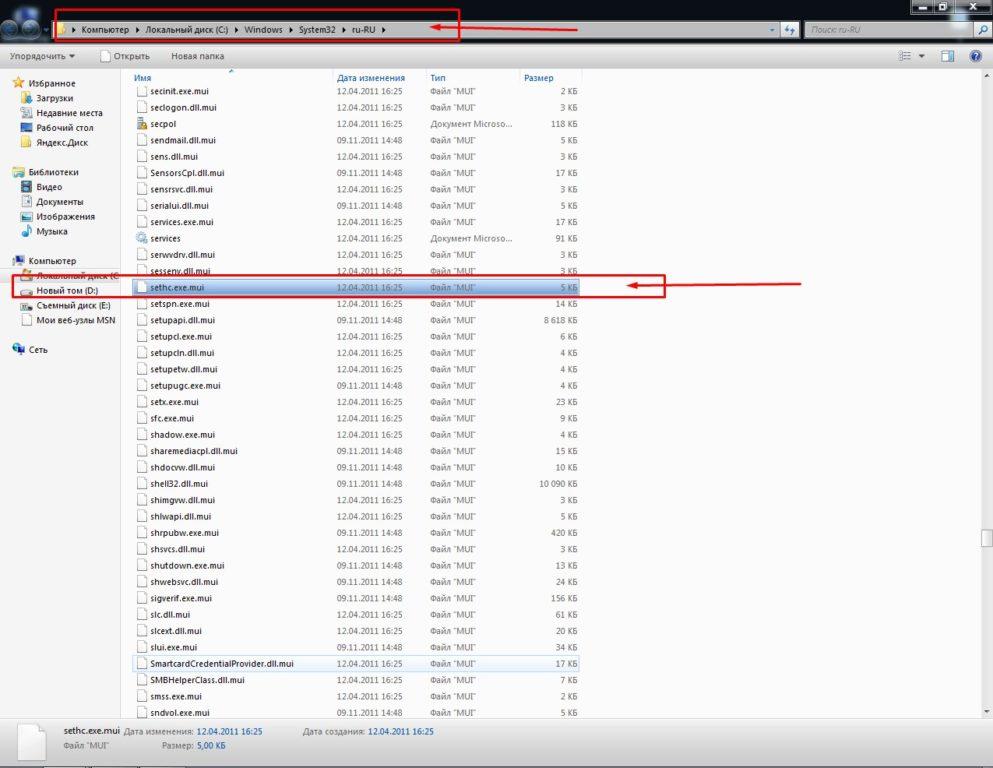The height and width of the screenshot is (768, 993).
Task: Go to Компьютер in address breadcrumb
Action: [x=105, y=30]
